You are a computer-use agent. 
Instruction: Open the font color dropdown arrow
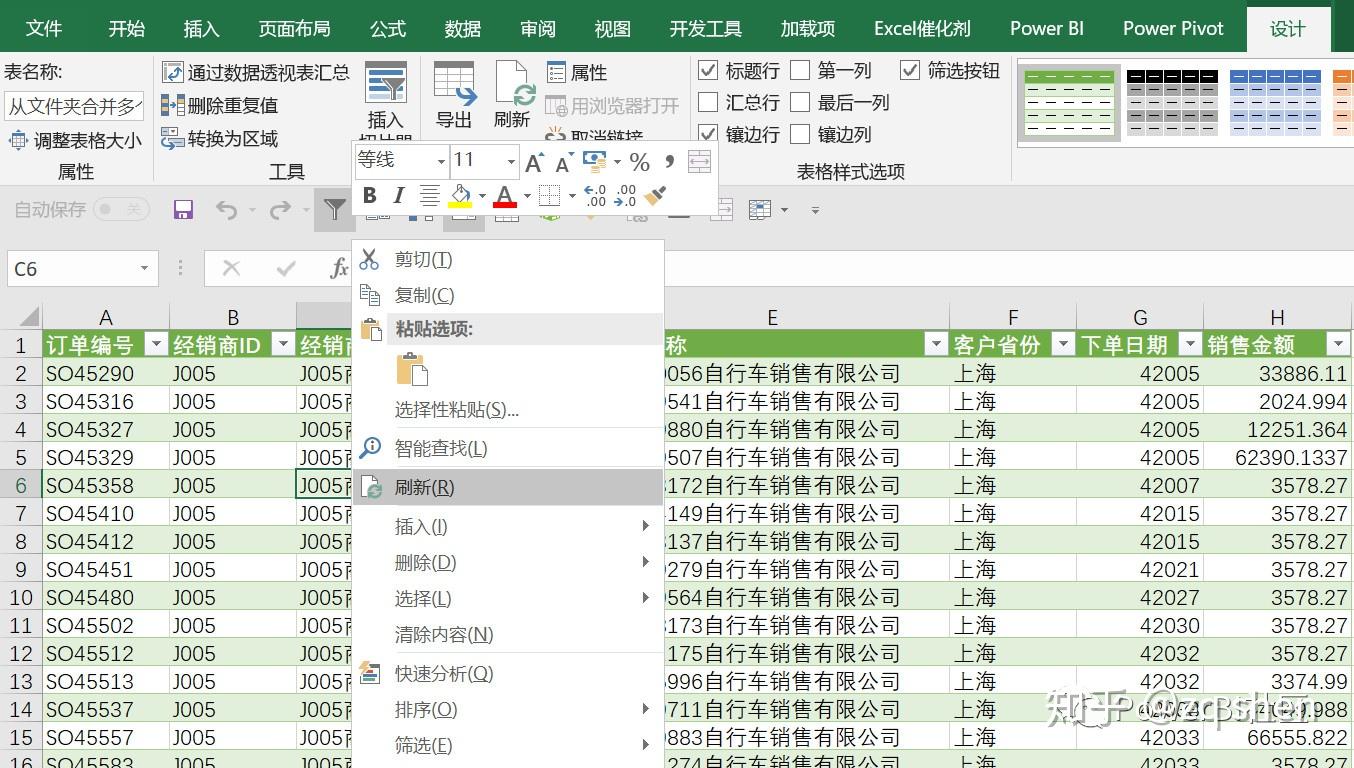527,196
